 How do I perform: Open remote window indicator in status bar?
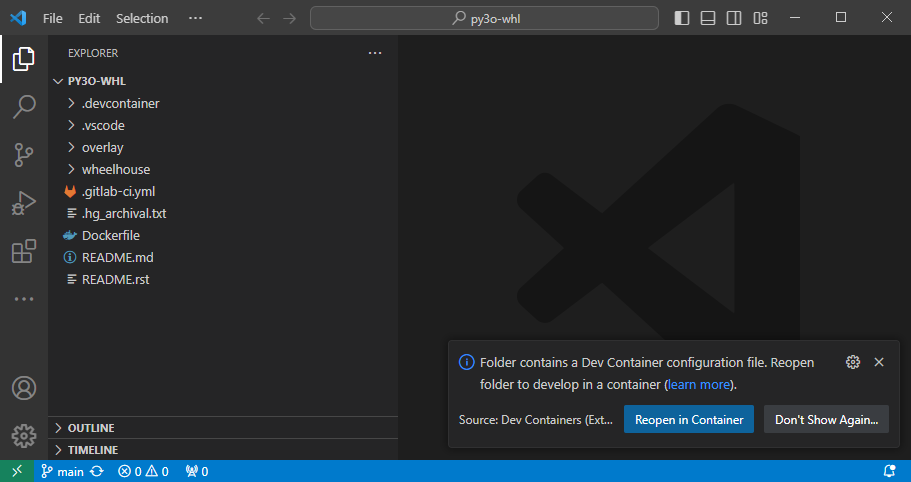click(x=17, y=471)
